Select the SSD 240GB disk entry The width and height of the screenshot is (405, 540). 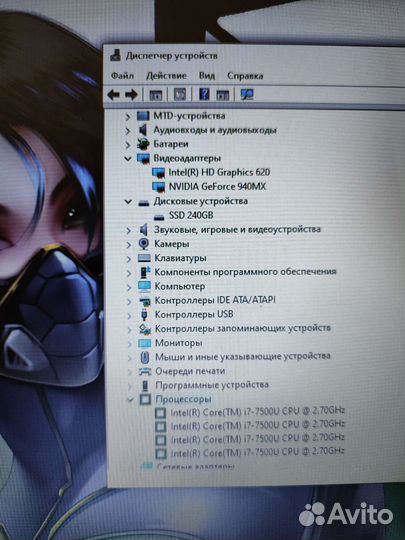pos(191,216)
